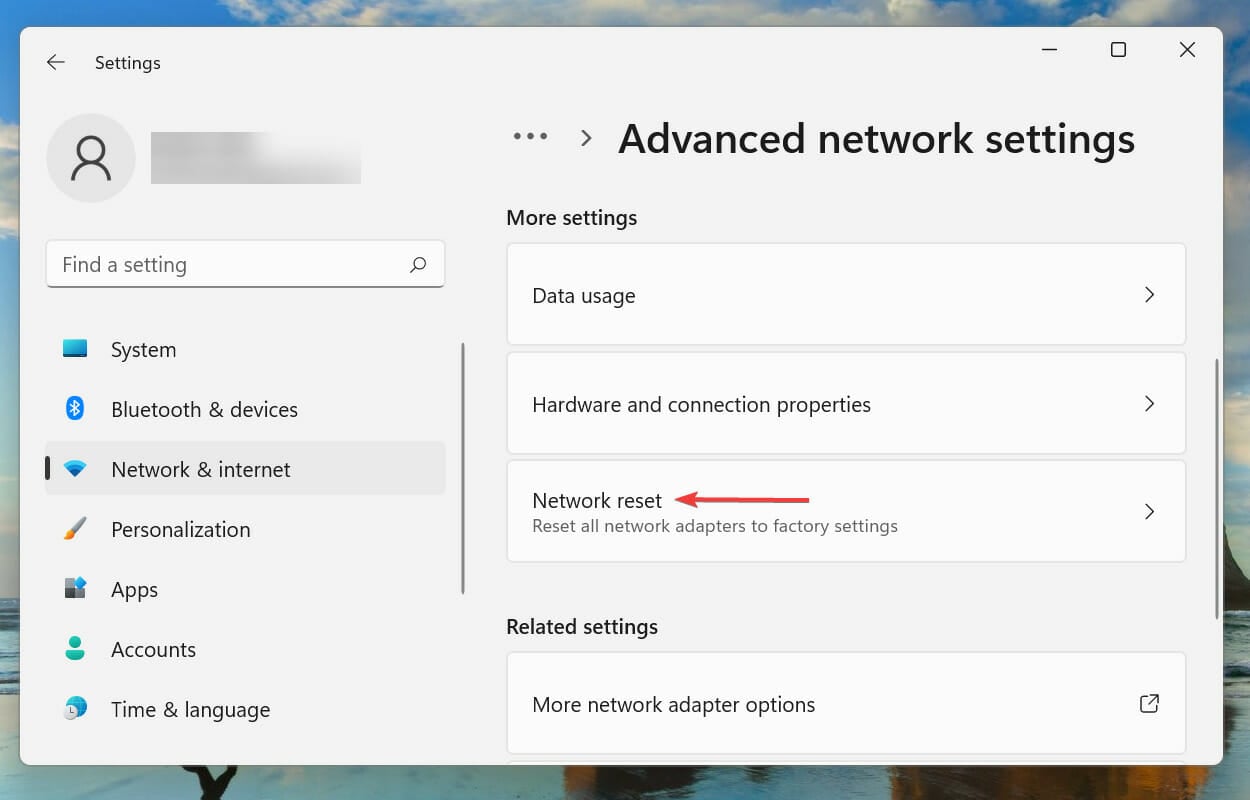Open Data usage chevron arrow
Image resolution: width=1250 pixels, height=800 pixels.
pos(1150,295)
